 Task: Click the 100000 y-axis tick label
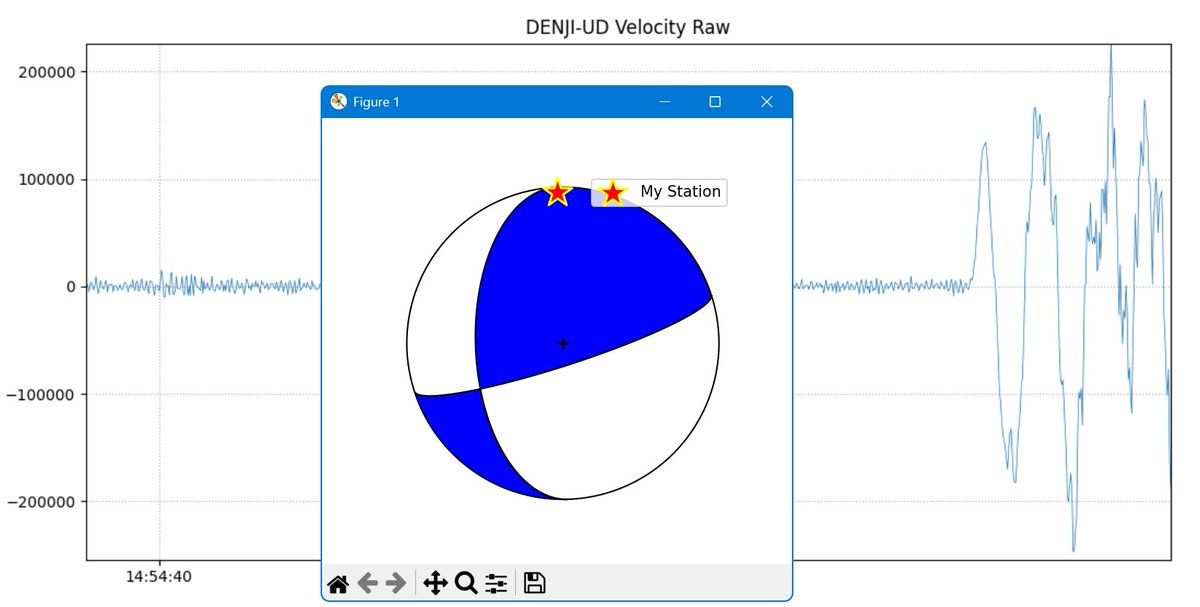coord(46,179)
